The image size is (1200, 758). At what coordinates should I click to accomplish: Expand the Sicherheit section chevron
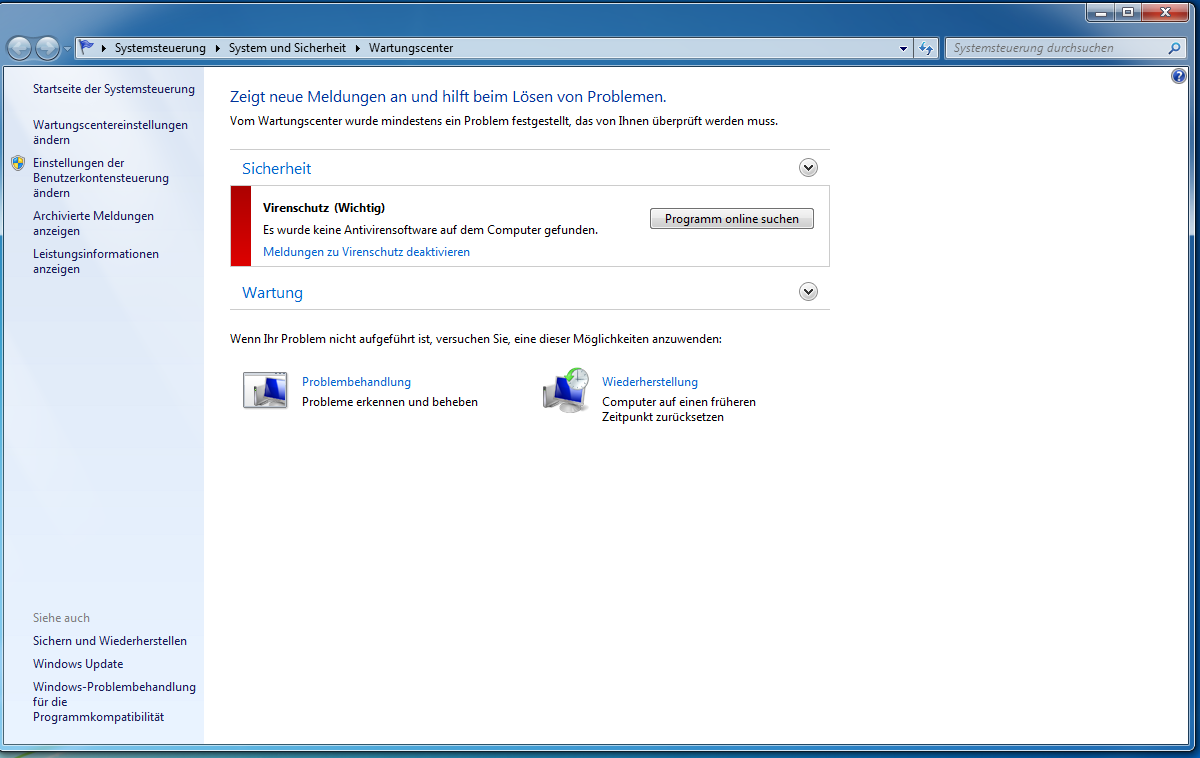coord(809,168)
